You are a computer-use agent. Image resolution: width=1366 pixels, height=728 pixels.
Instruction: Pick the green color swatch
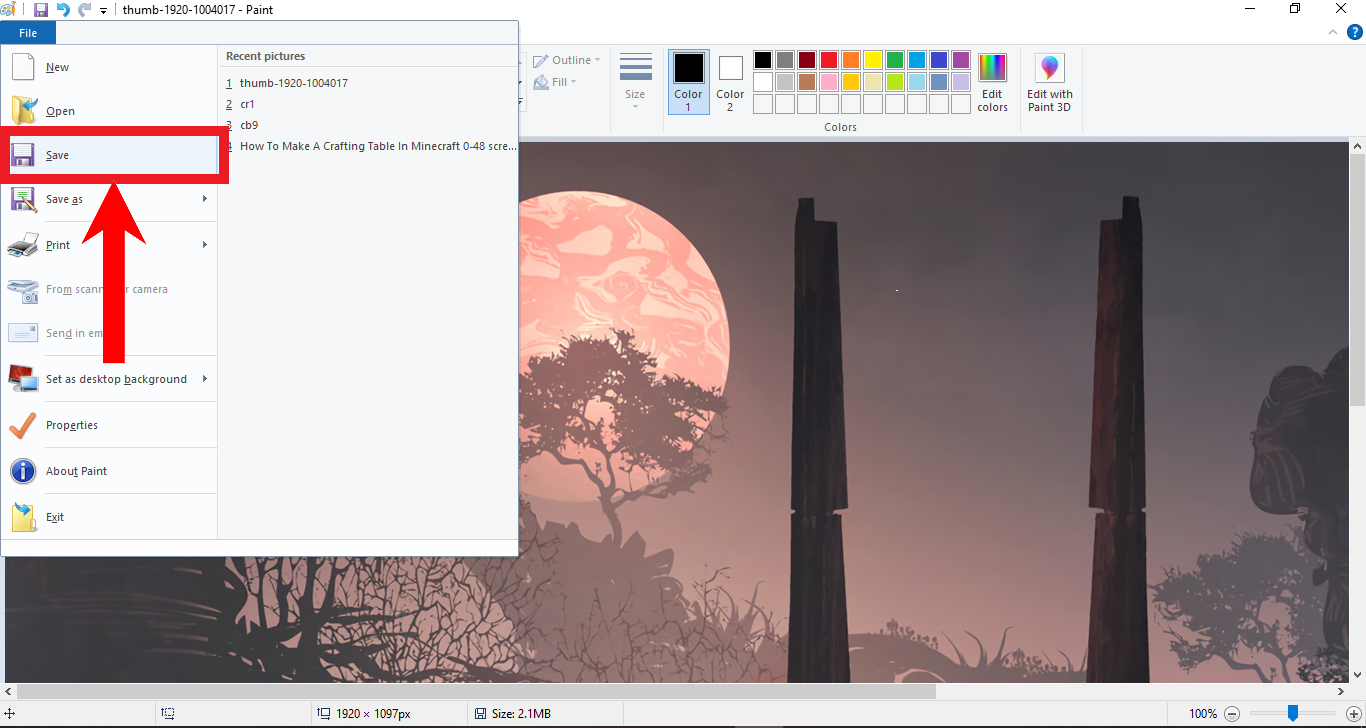(x=895, y=60)
